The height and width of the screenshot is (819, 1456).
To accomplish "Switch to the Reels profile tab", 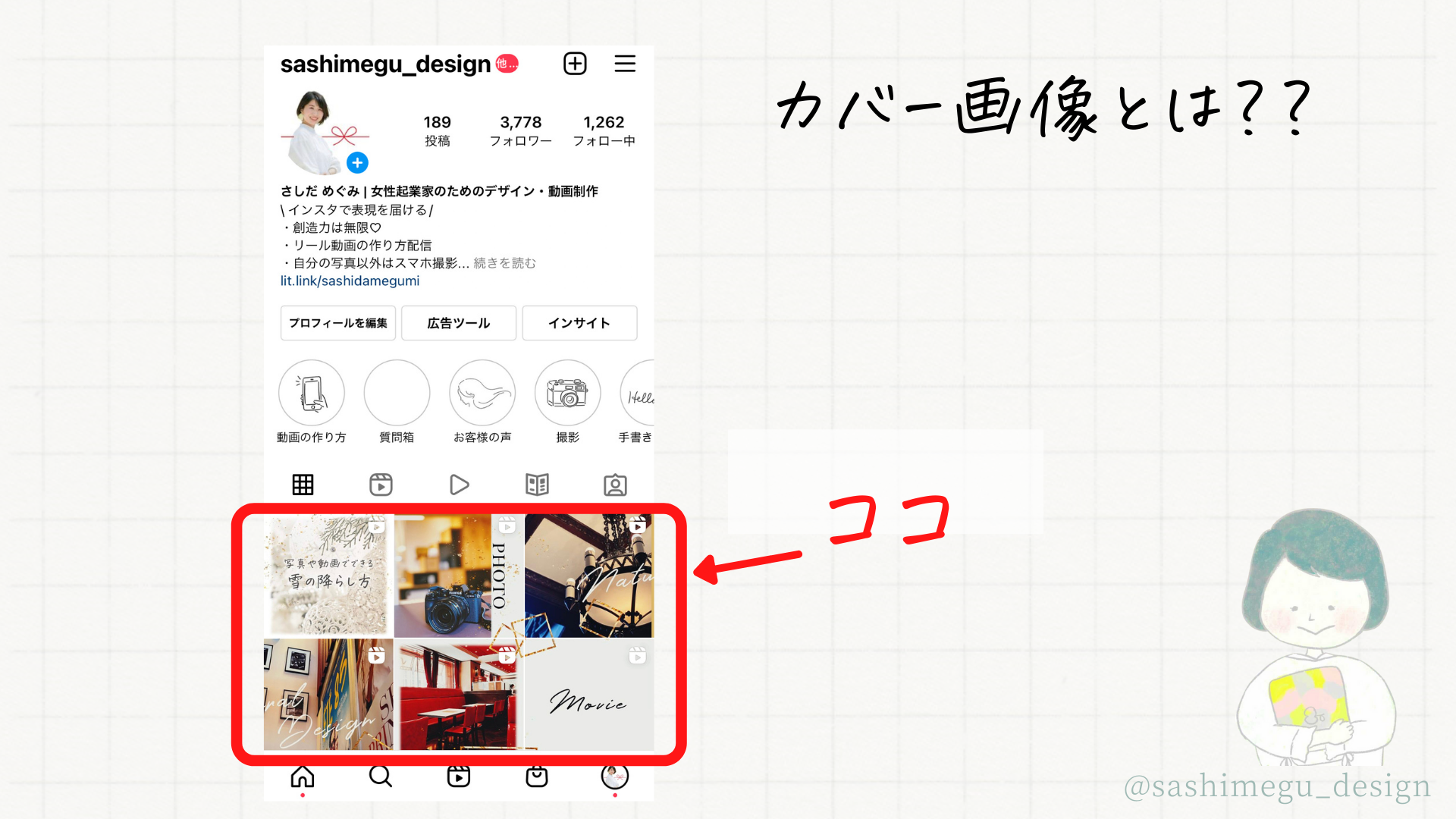I will [x=381, y=485].
